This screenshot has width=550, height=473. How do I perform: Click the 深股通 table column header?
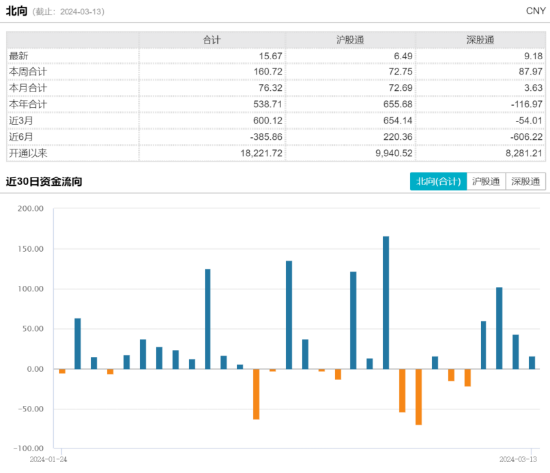[x=480, y=40]
